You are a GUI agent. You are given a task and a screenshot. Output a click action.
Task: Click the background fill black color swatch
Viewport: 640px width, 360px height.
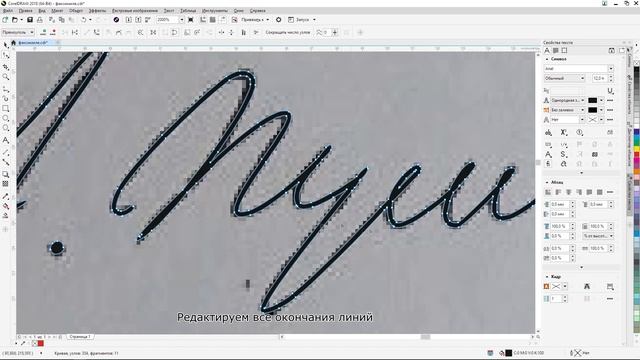(593, 110)
